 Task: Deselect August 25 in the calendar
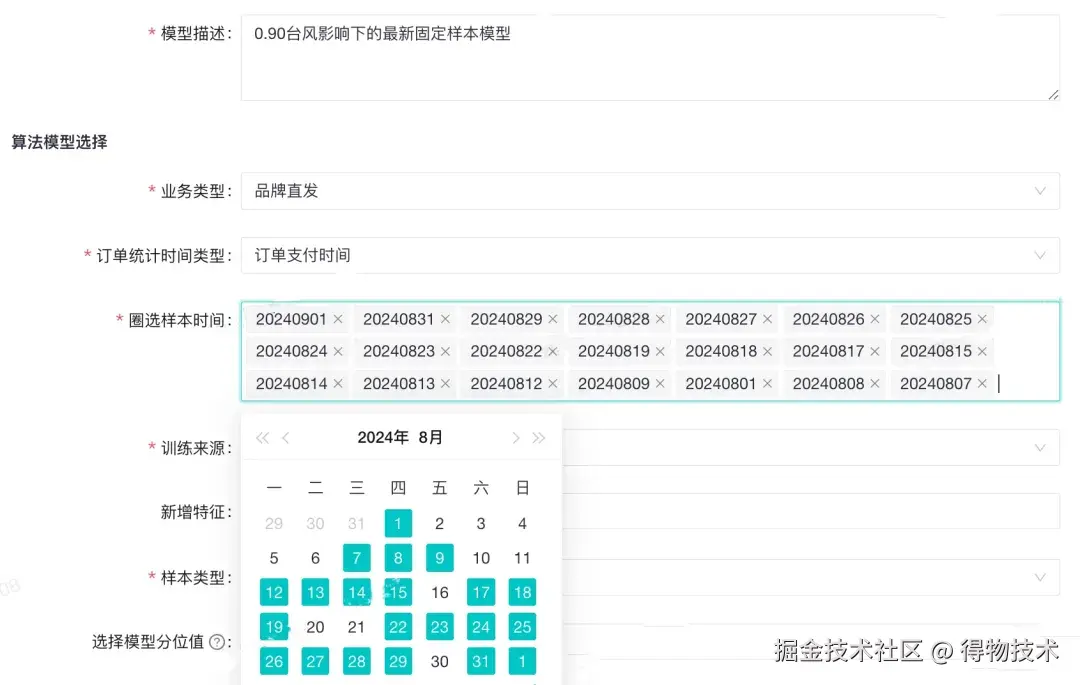522,626
